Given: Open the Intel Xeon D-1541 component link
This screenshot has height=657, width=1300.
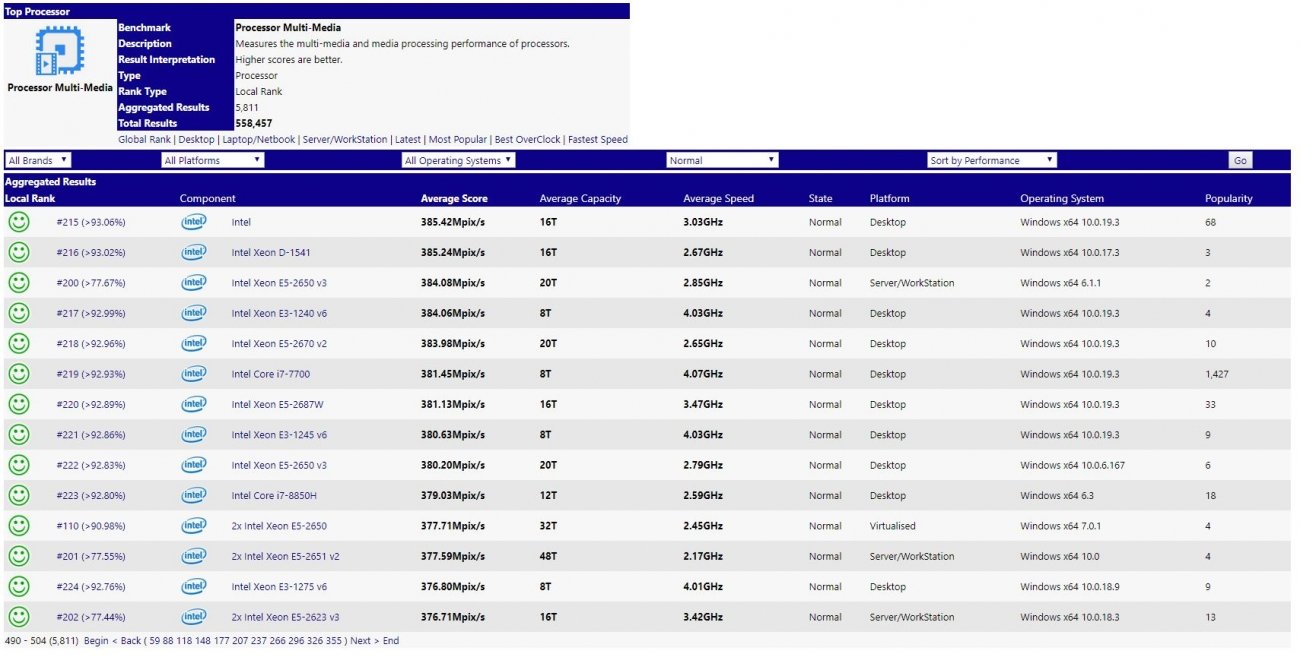Looking at the screenshot, I should [272, 253].
